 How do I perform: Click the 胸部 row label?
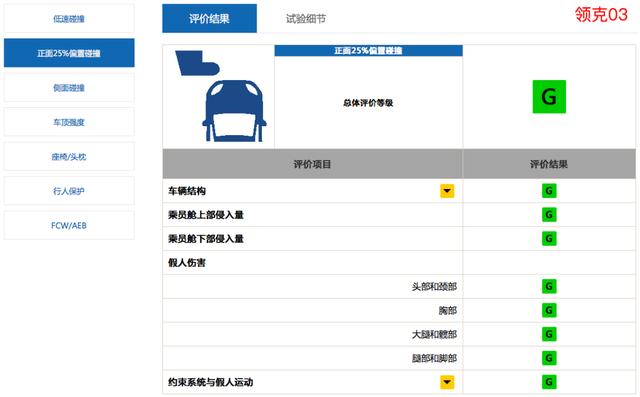[x=448, y=311]
